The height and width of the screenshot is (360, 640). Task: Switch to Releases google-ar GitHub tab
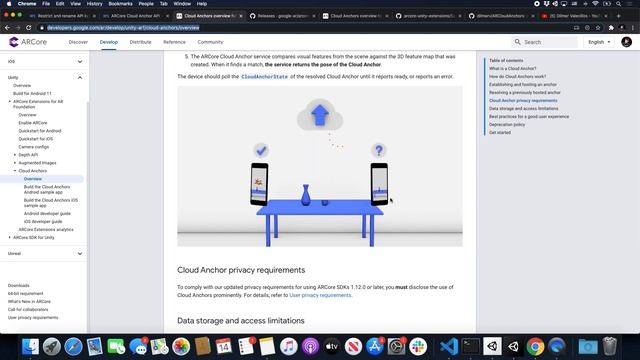(x=282, y=16)
